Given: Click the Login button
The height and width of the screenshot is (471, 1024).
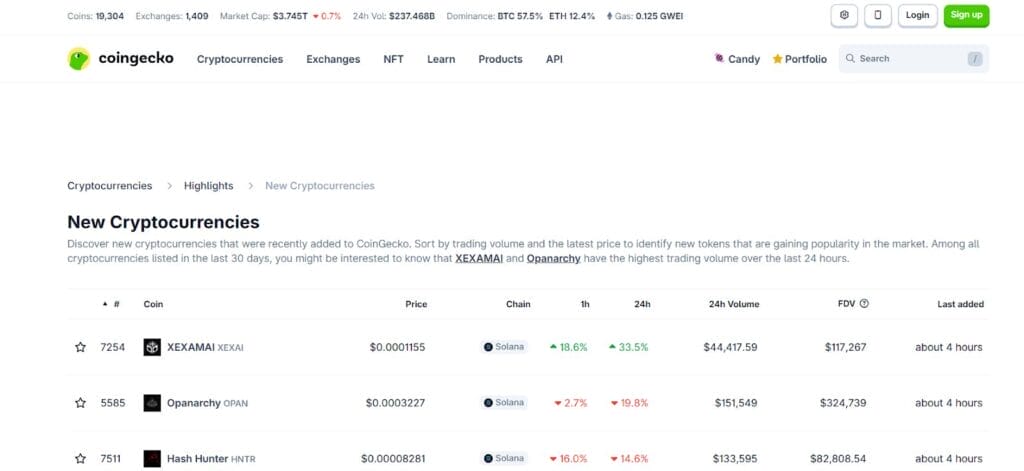Looking at the screenshot, I should pos(917,15).
